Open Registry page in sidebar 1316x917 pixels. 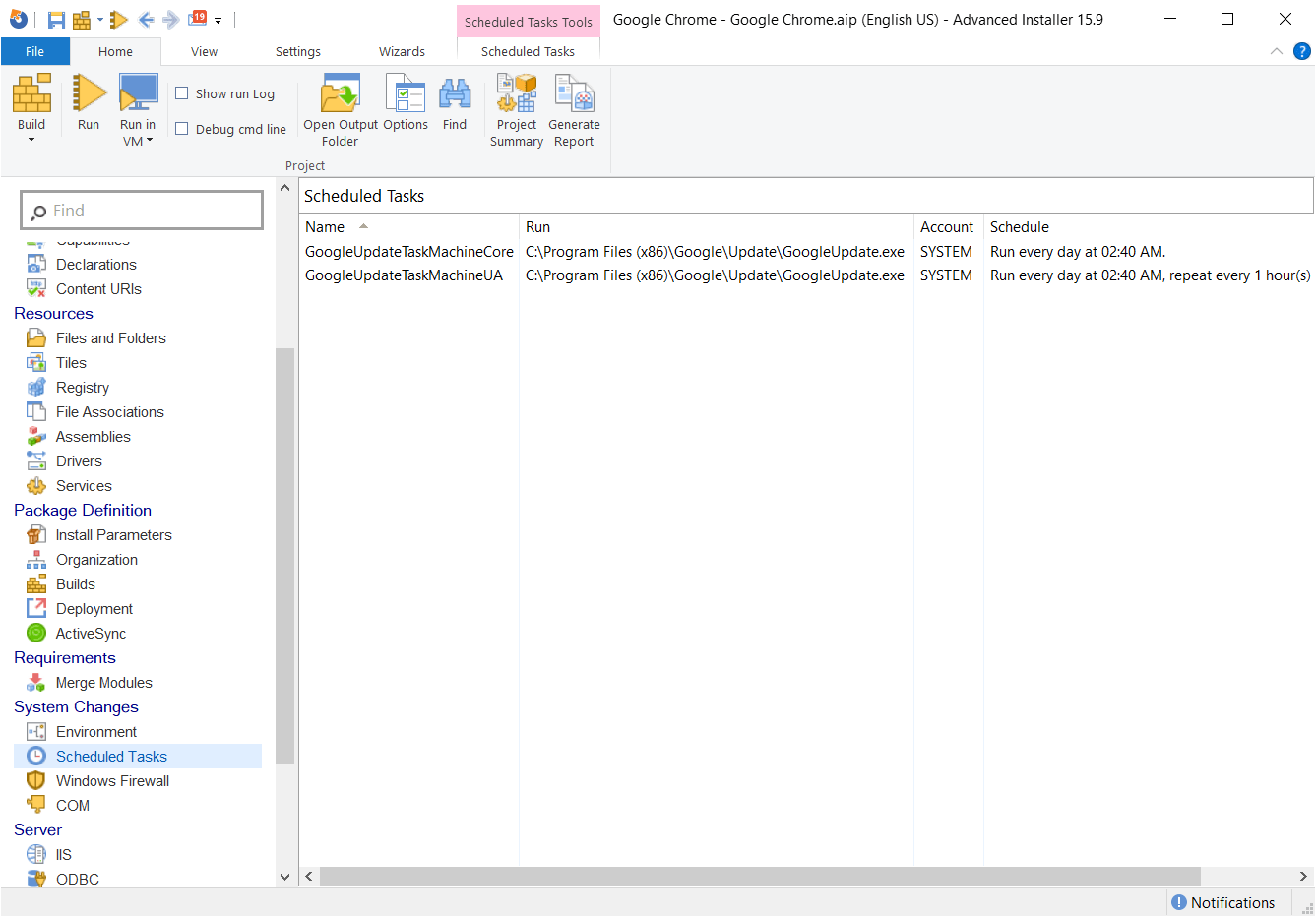point(83,387)
